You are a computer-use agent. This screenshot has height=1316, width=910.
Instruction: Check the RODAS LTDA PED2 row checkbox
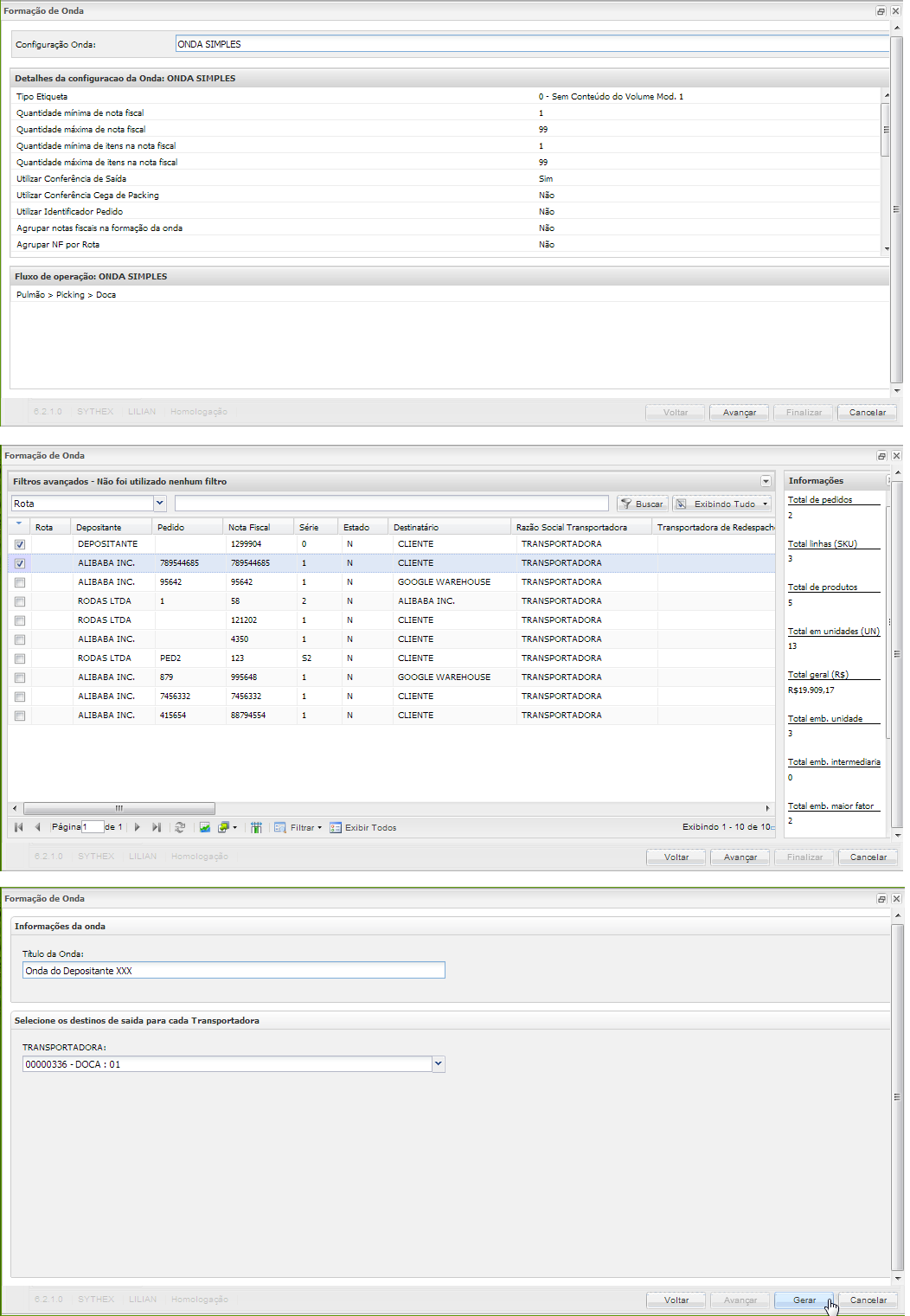[20, 658]
